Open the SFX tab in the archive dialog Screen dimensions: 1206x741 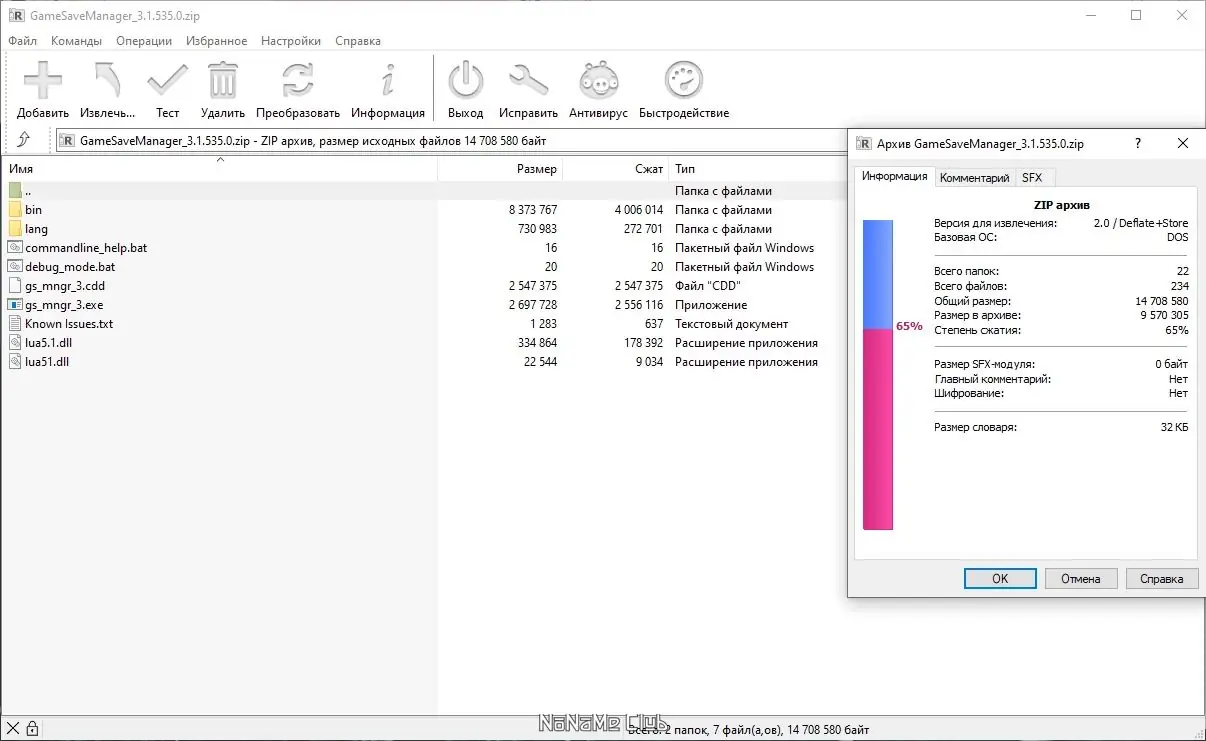[1034, 177]
